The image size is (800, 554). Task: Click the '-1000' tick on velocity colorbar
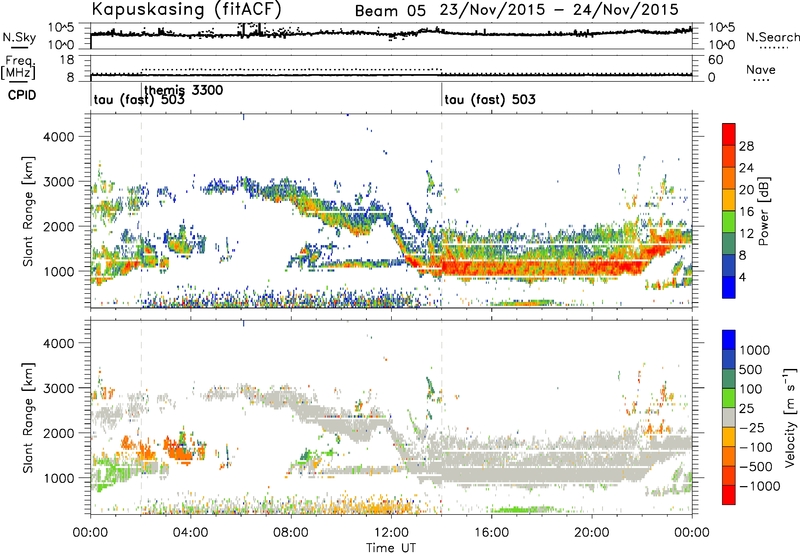[759, 486]
